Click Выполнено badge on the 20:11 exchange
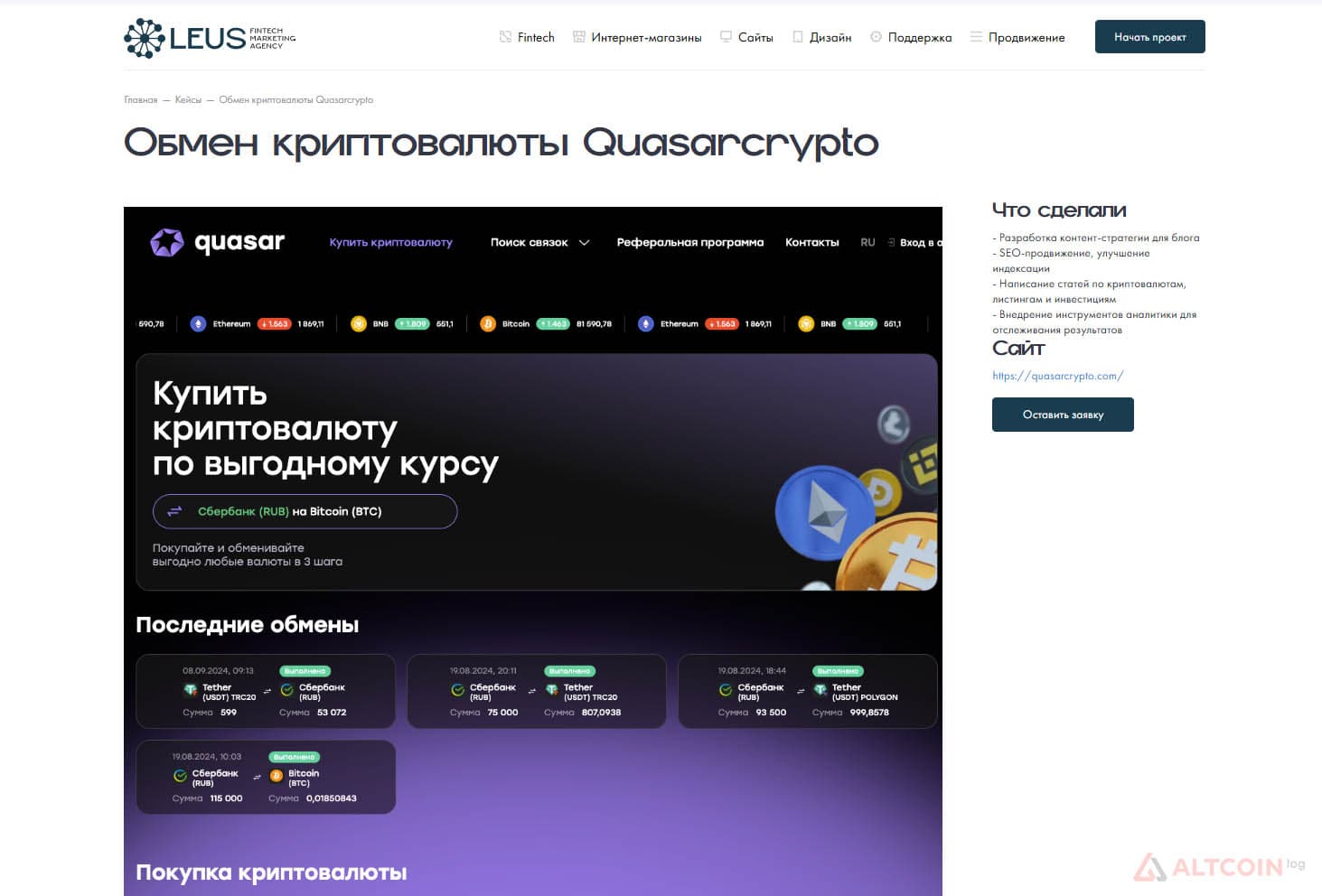The height and width of the screenshot is (896, 1322). click(x=570, y=671)
